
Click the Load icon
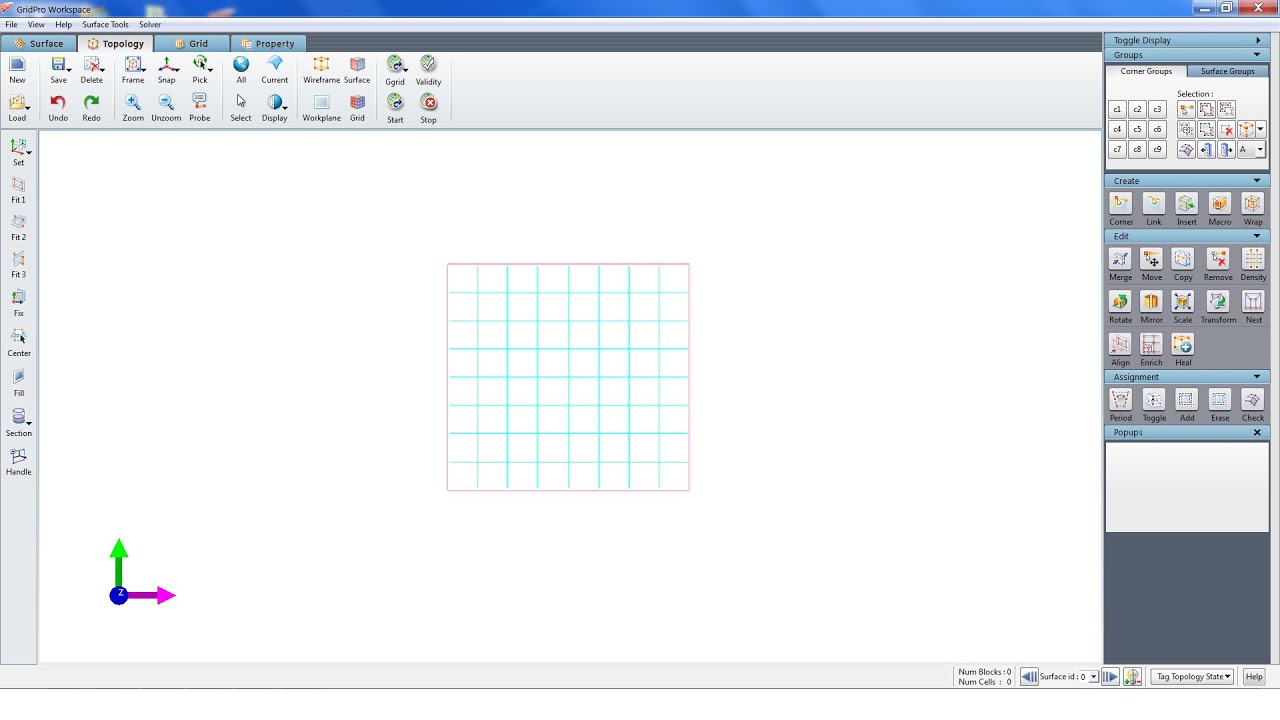(x=17, y=102)
